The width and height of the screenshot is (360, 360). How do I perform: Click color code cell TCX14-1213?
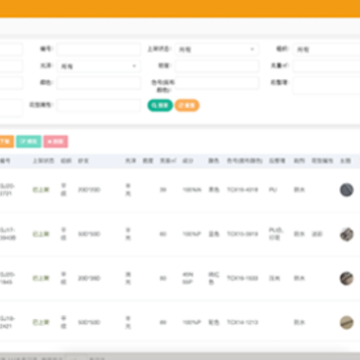242,322
